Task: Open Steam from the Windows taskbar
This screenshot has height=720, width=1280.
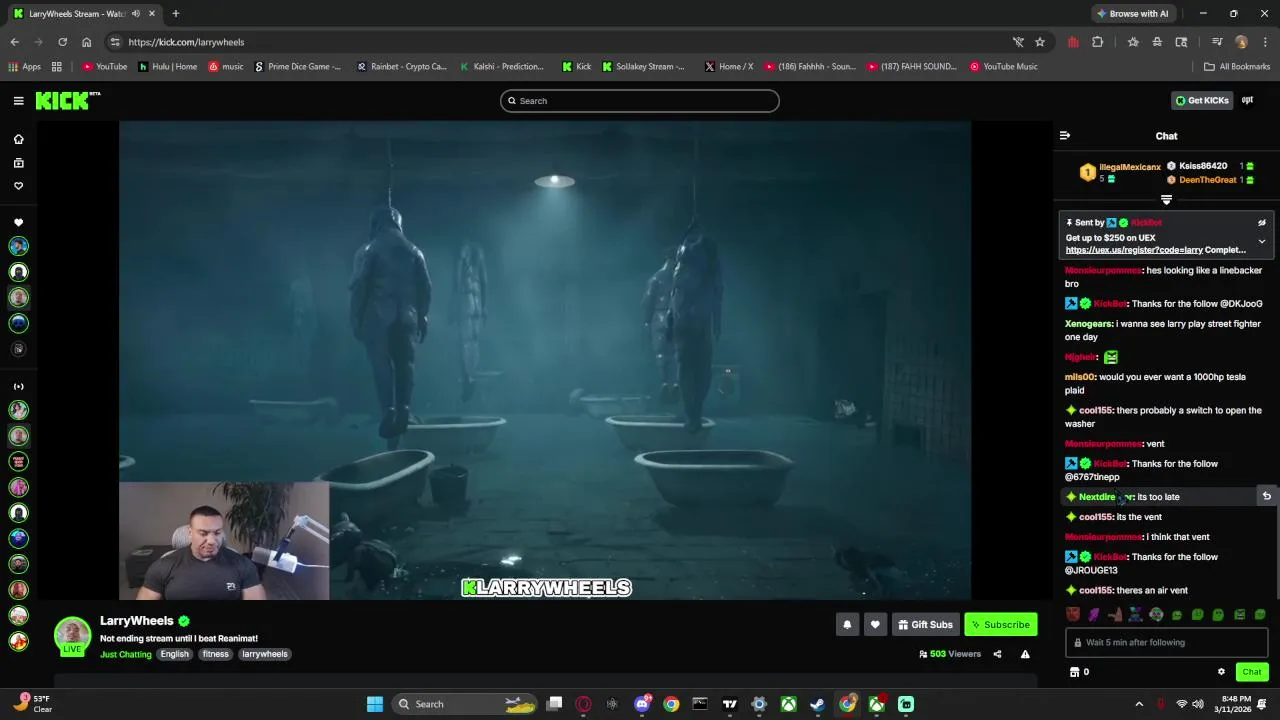Action: click(x=817, y=704)
